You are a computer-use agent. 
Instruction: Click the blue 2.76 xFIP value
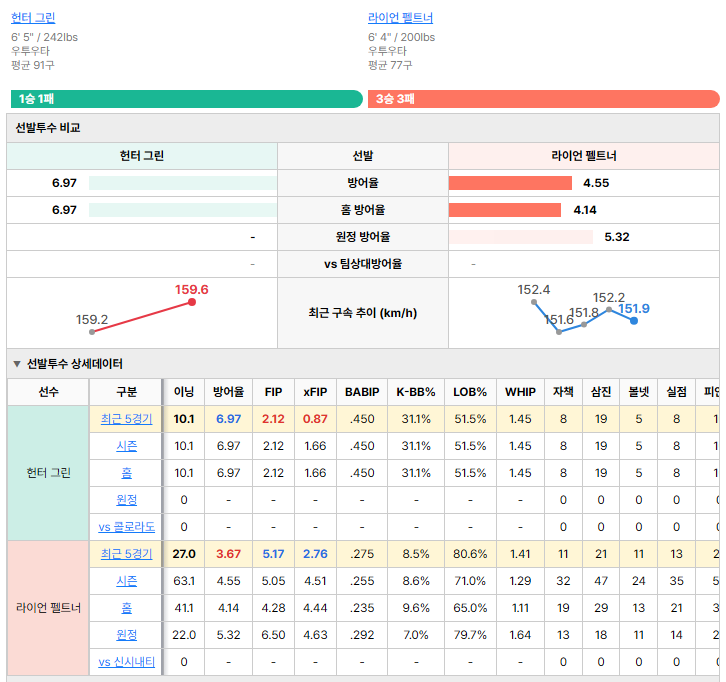[x=315, y=554]
